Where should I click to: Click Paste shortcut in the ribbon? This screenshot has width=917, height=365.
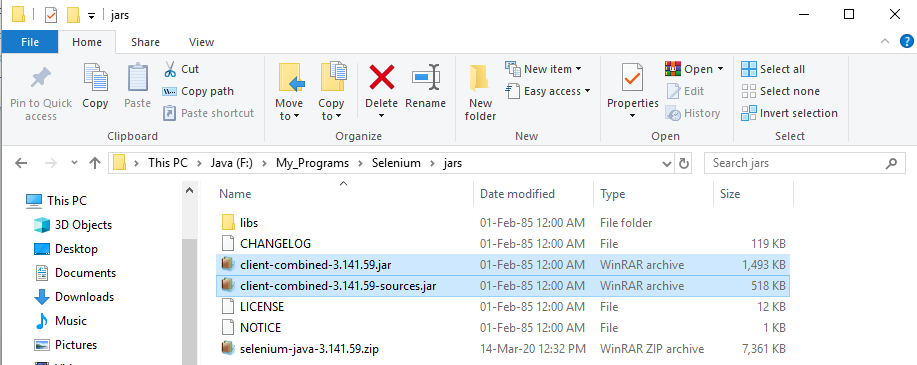click(x=209, y=113)
